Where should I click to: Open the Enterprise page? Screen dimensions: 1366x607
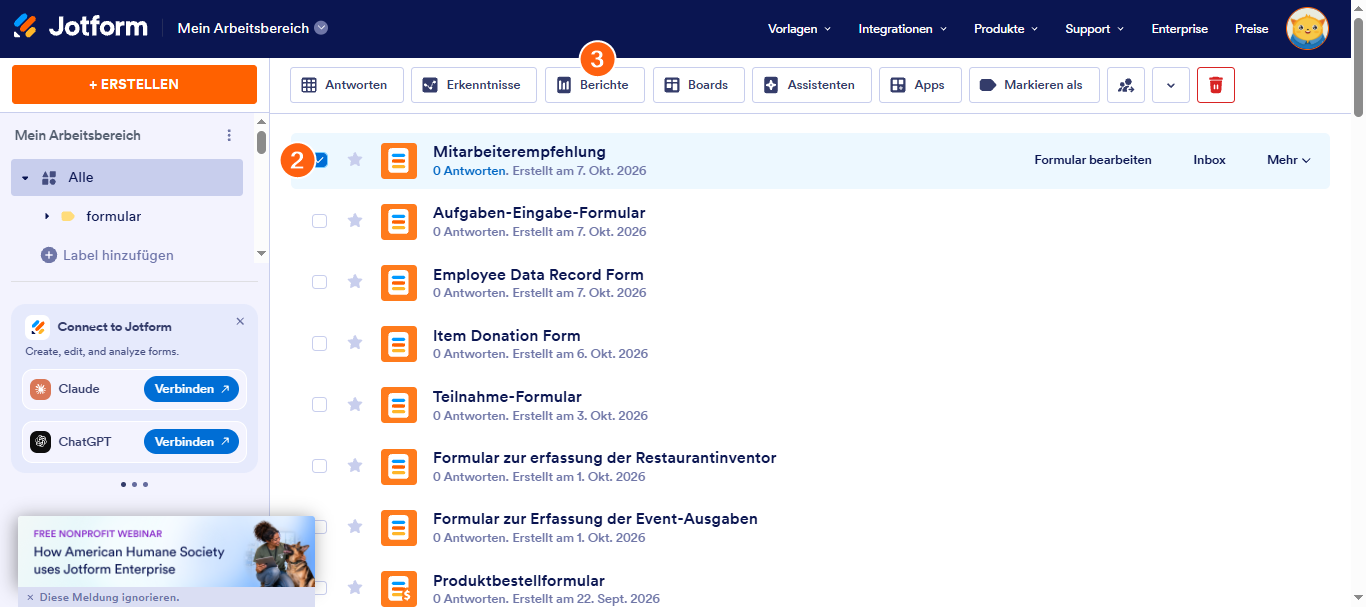pos(1180,29)
